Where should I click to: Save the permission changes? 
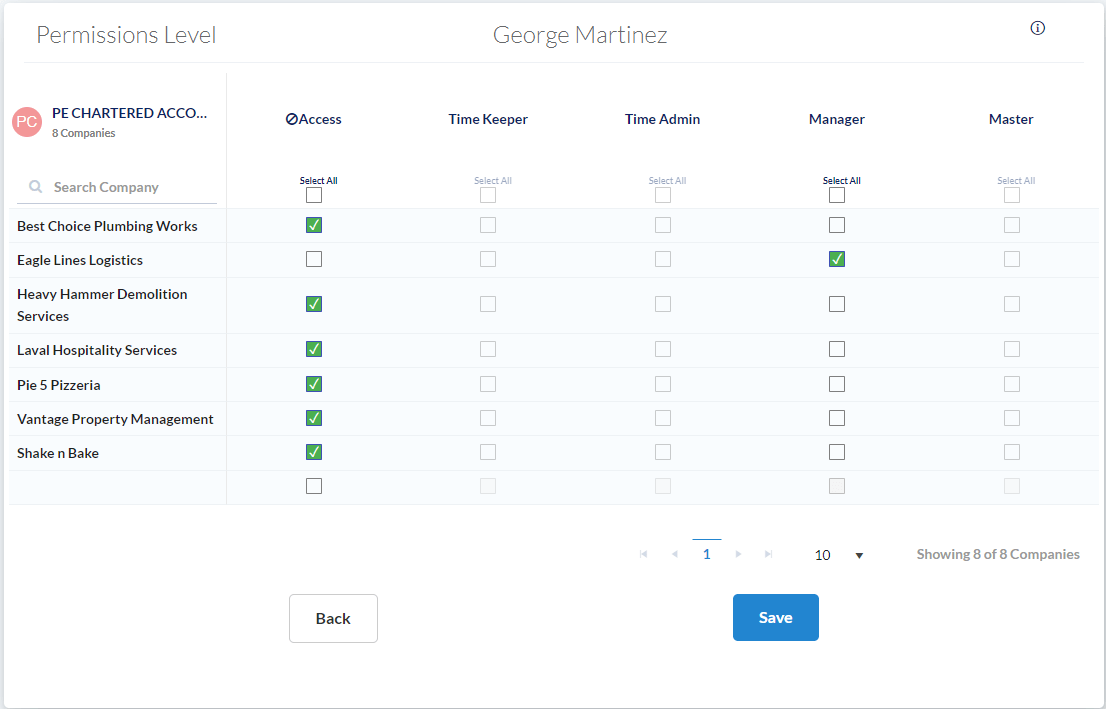775,617
